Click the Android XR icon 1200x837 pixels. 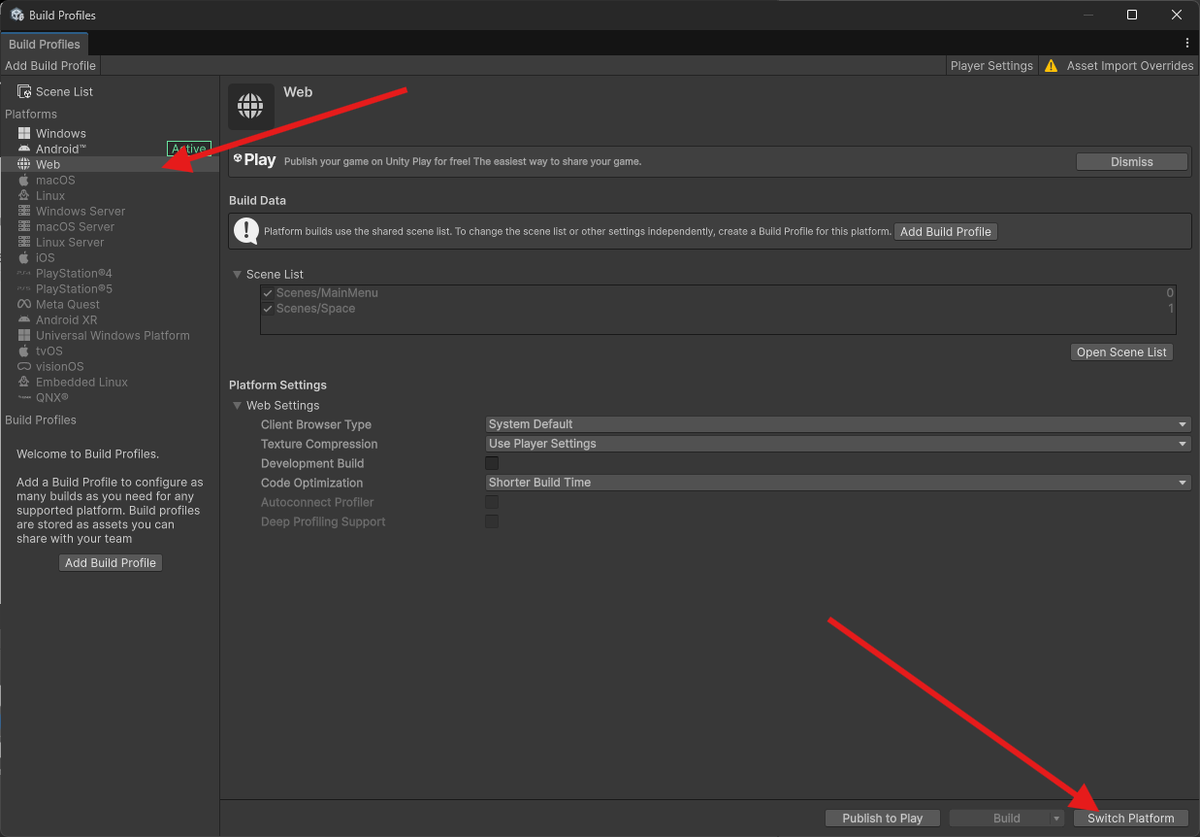pos(24,320)
